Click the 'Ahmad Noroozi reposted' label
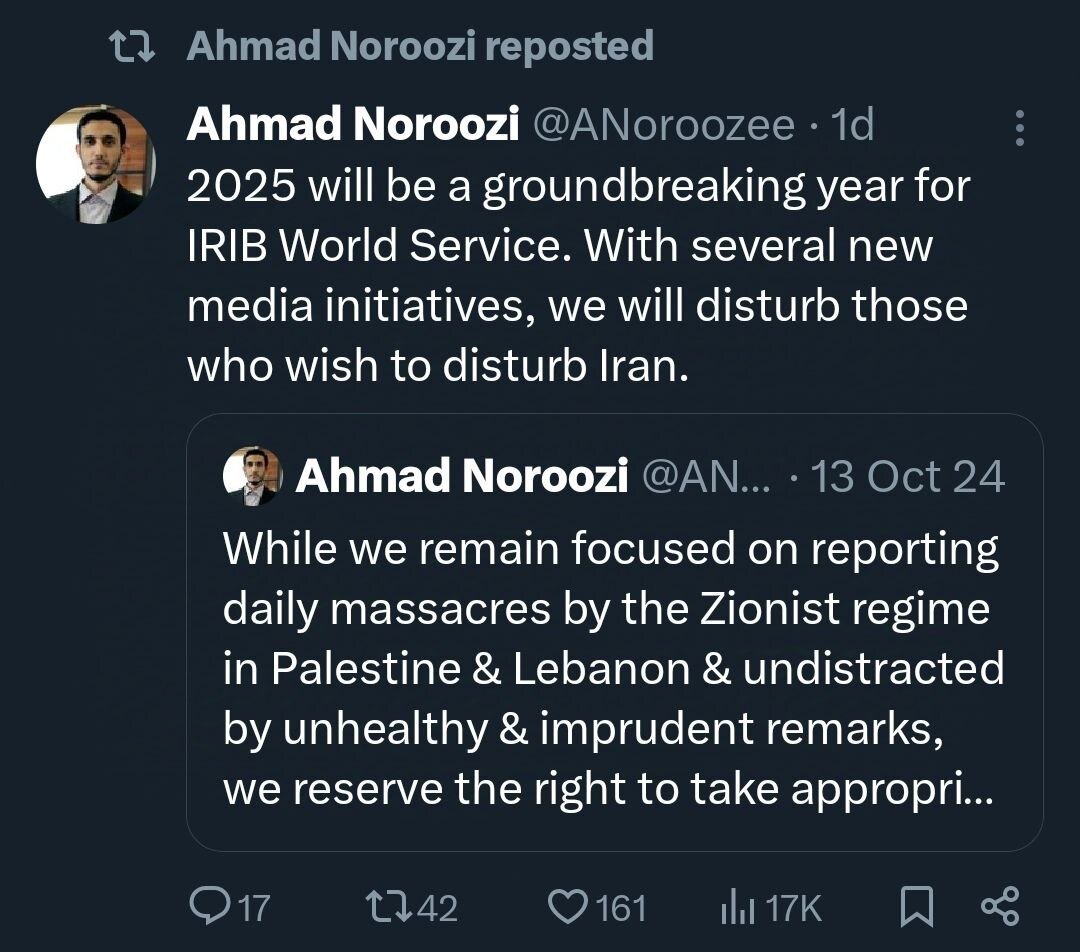Image resolution: width=1080 pixels, height=952 pixels. 420,46
